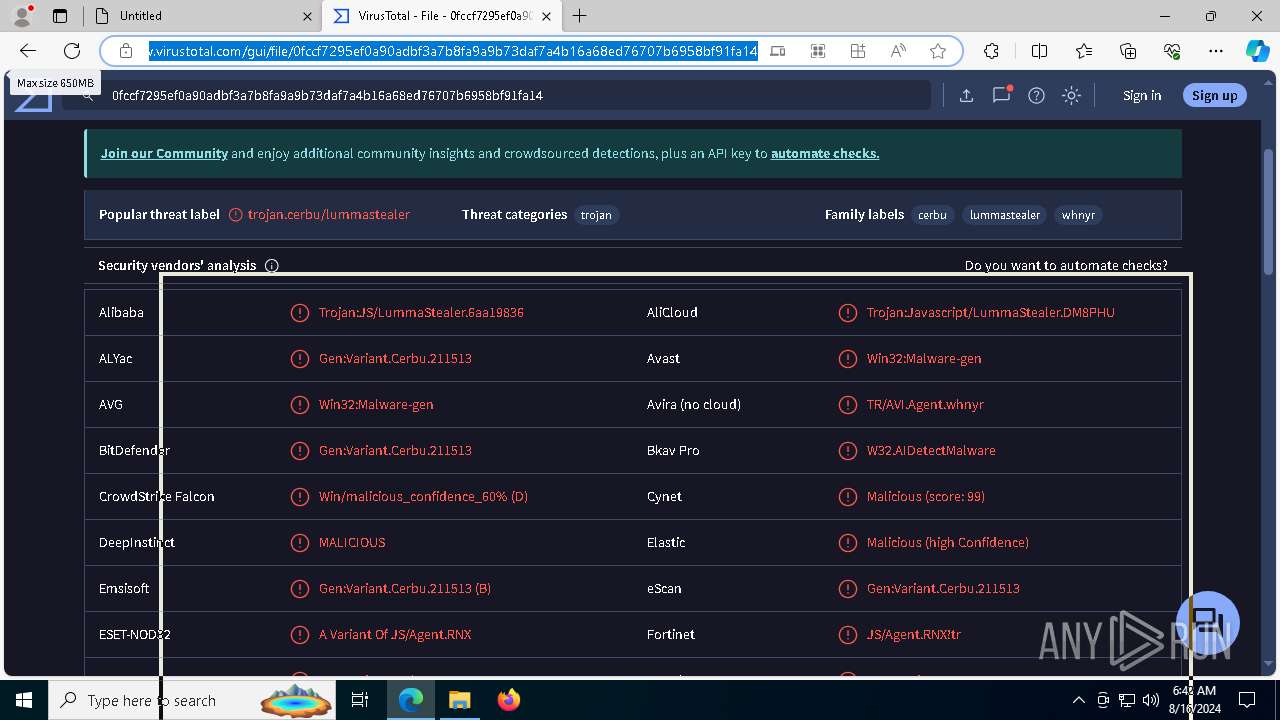
Task: Open VirusTotal help question icon
Action: pos(1036,95)
